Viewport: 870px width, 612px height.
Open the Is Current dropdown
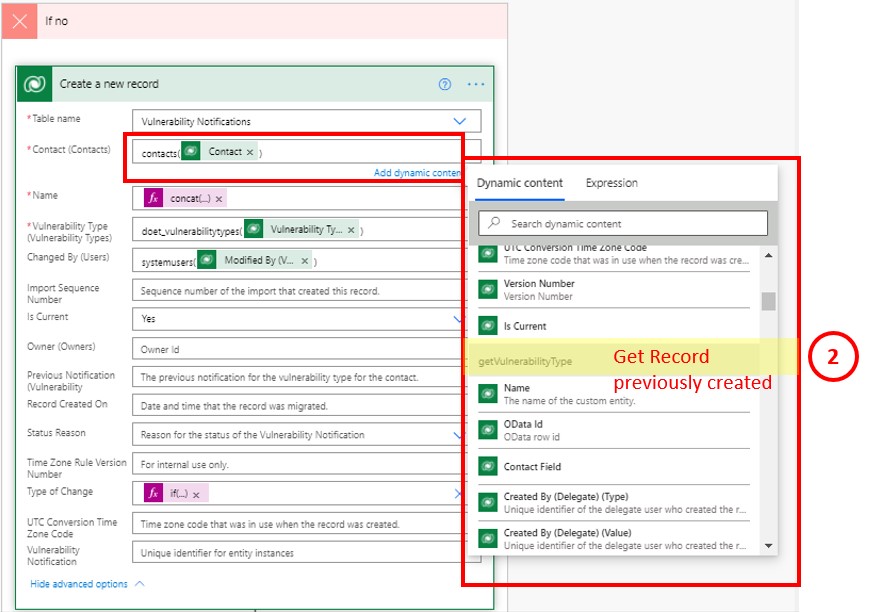(458, 319)
